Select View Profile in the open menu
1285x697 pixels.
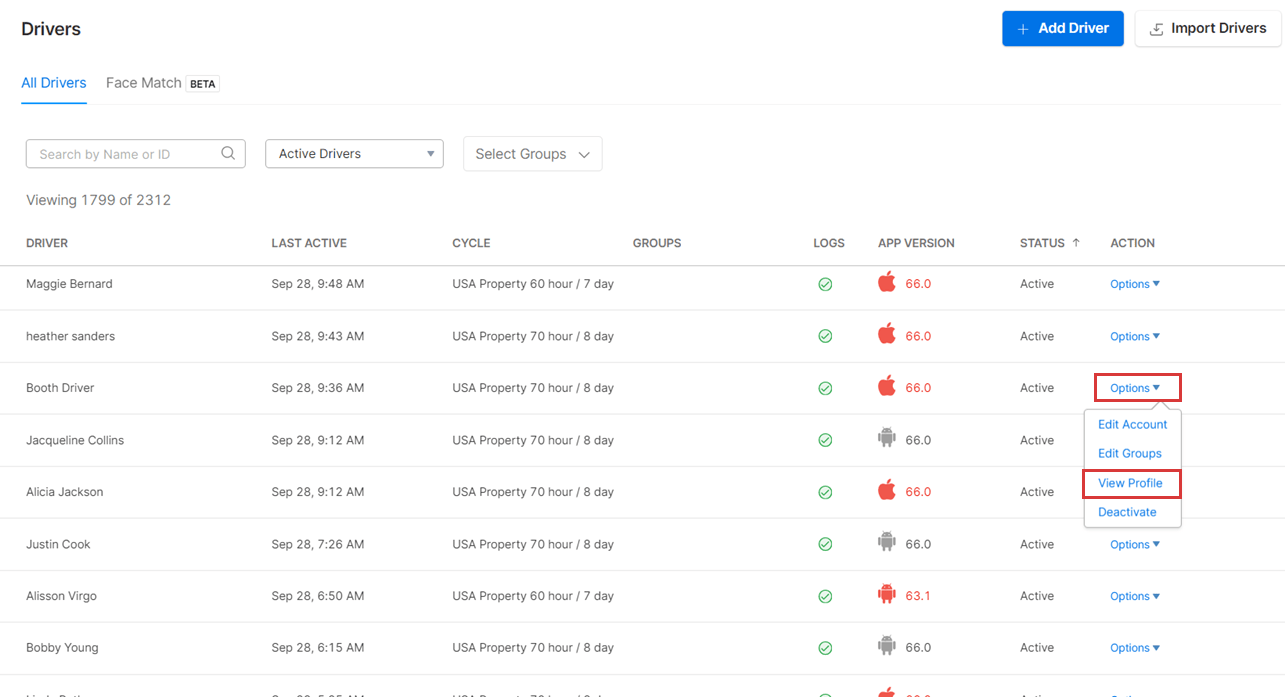click(1131, 483)
